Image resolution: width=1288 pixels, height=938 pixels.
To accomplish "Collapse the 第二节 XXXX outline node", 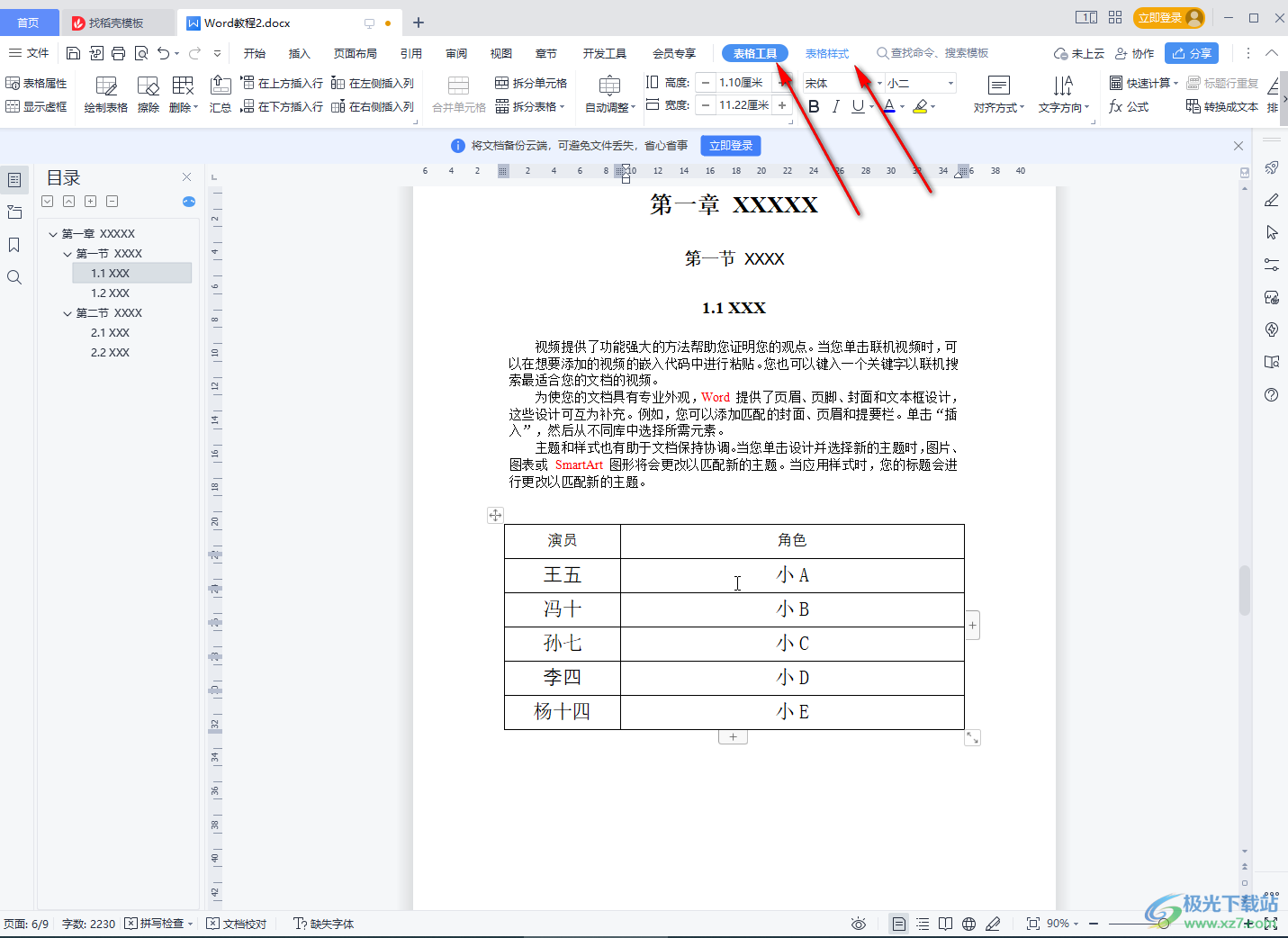I will (x=68, y=313).
